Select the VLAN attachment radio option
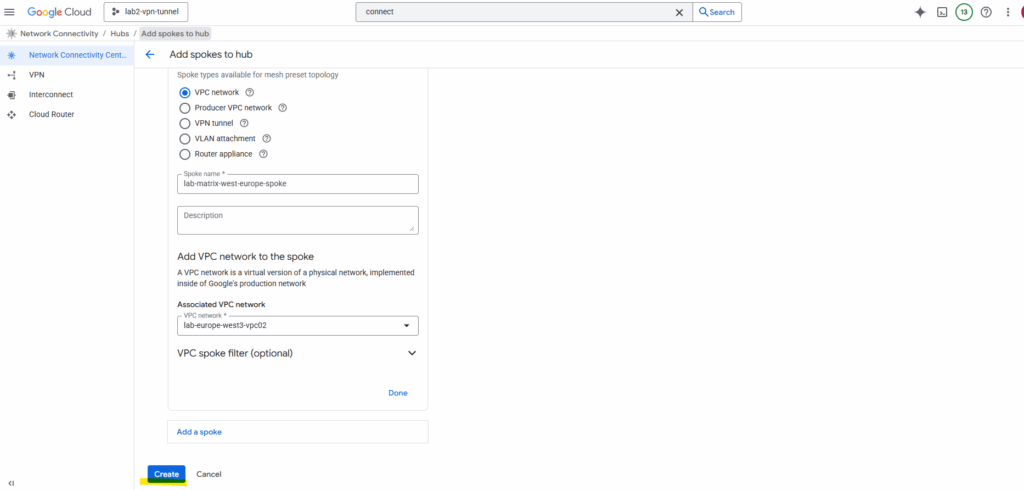 point(184,139)
